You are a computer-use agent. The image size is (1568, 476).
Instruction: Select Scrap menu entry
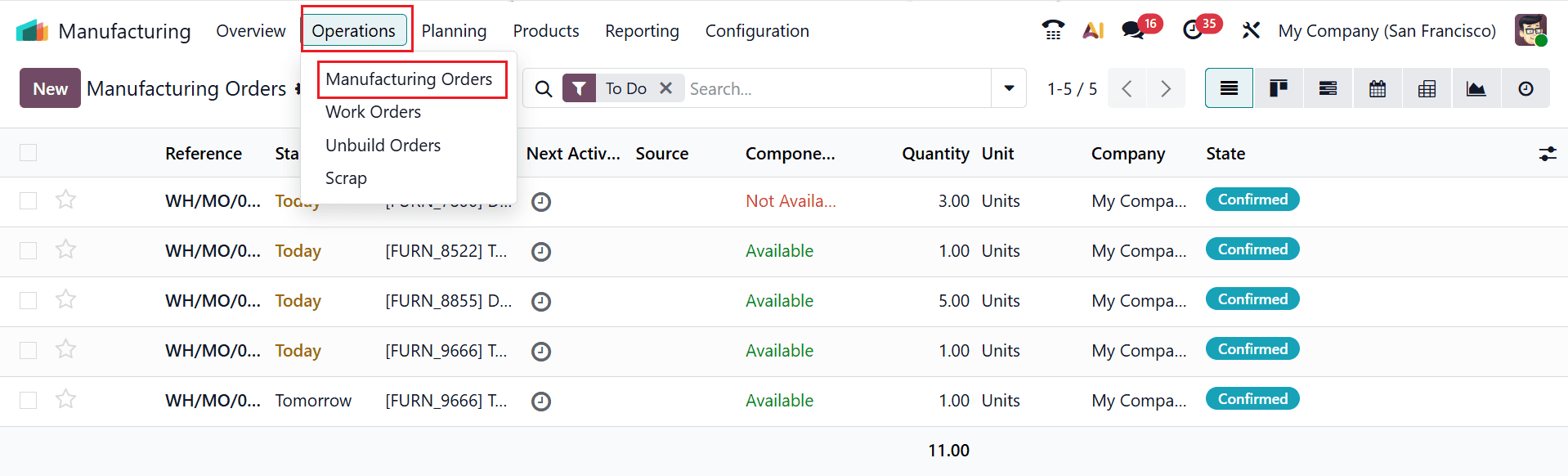point(346,178)
